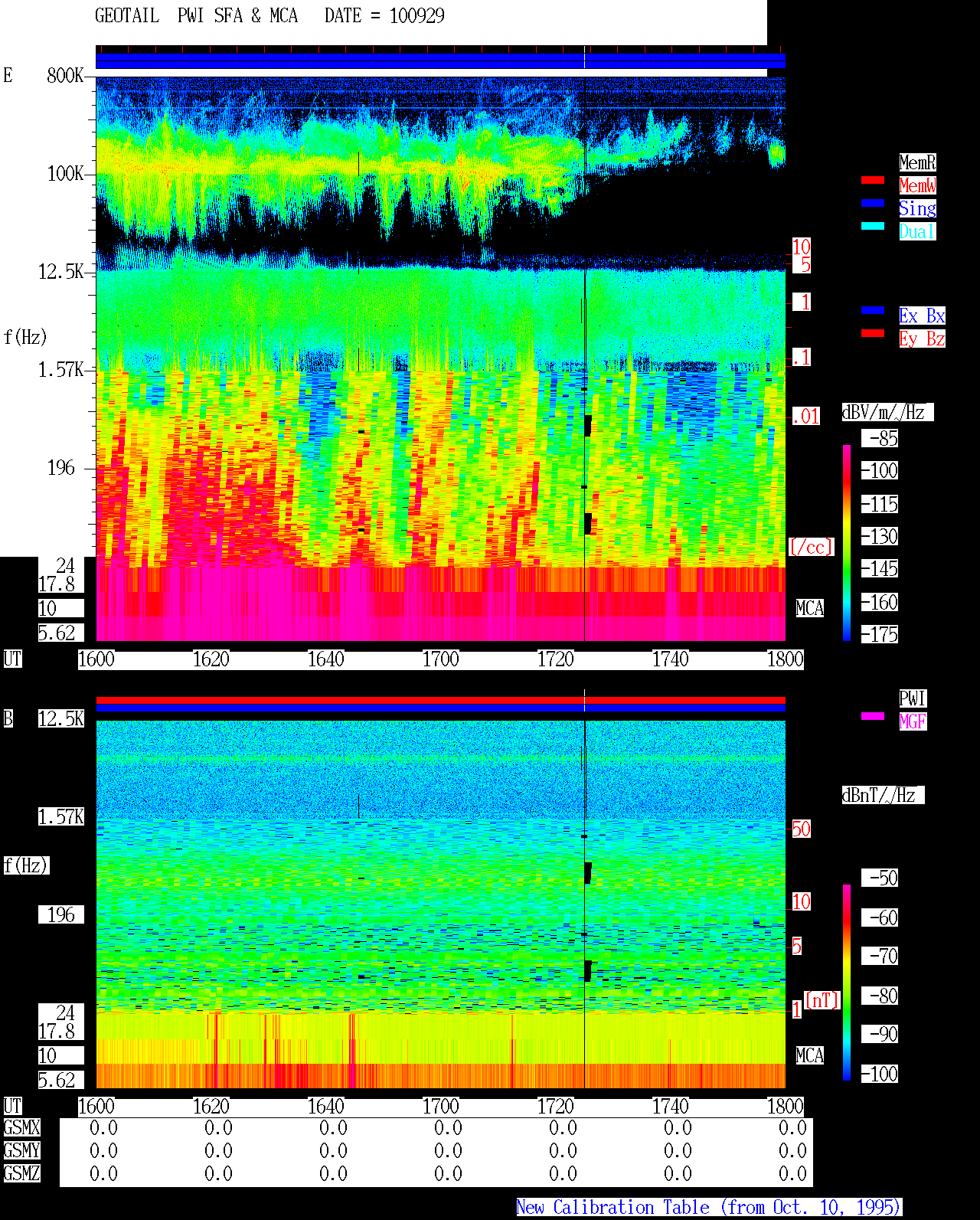Click the -50 magnetic scale value
Screen dimensions: 980x1220
880,878
